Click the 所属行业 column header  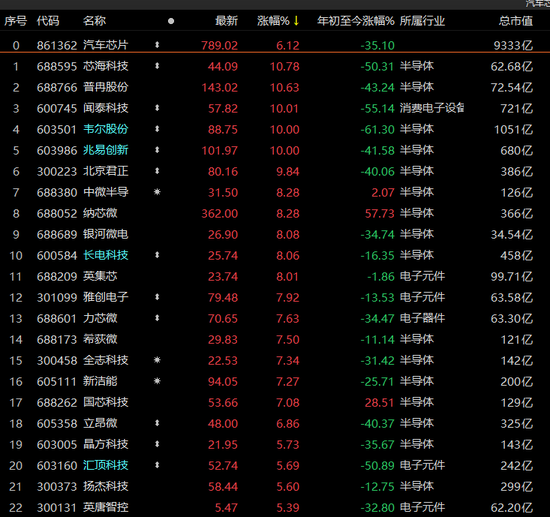(422, 21)
